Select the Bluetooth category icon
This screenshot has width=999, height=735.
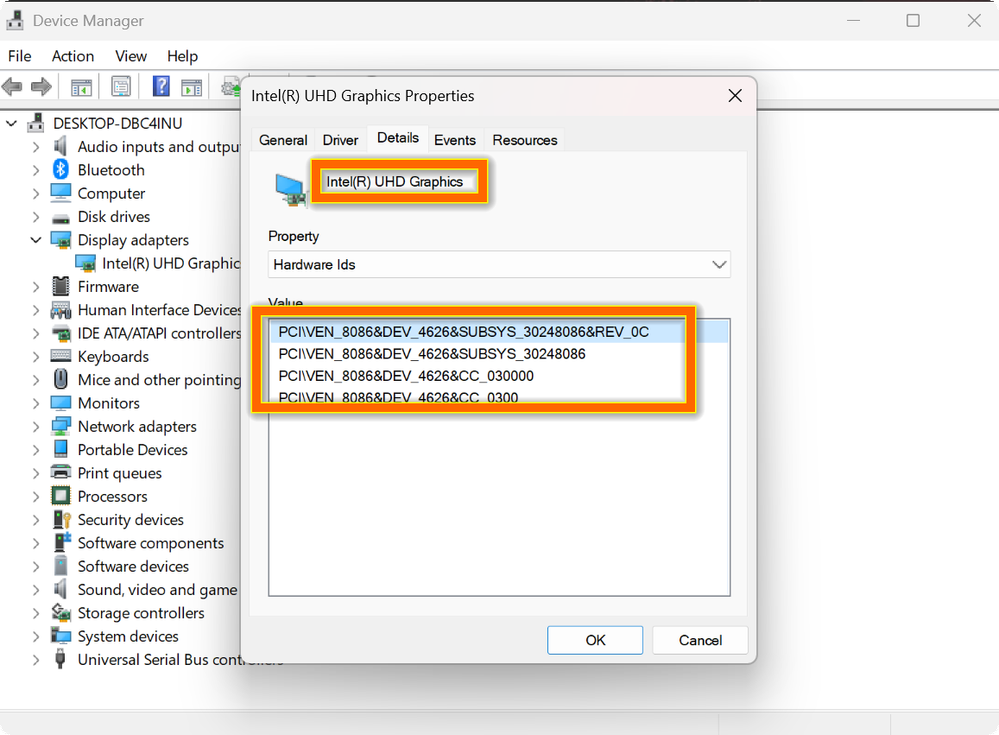(61, 169)
